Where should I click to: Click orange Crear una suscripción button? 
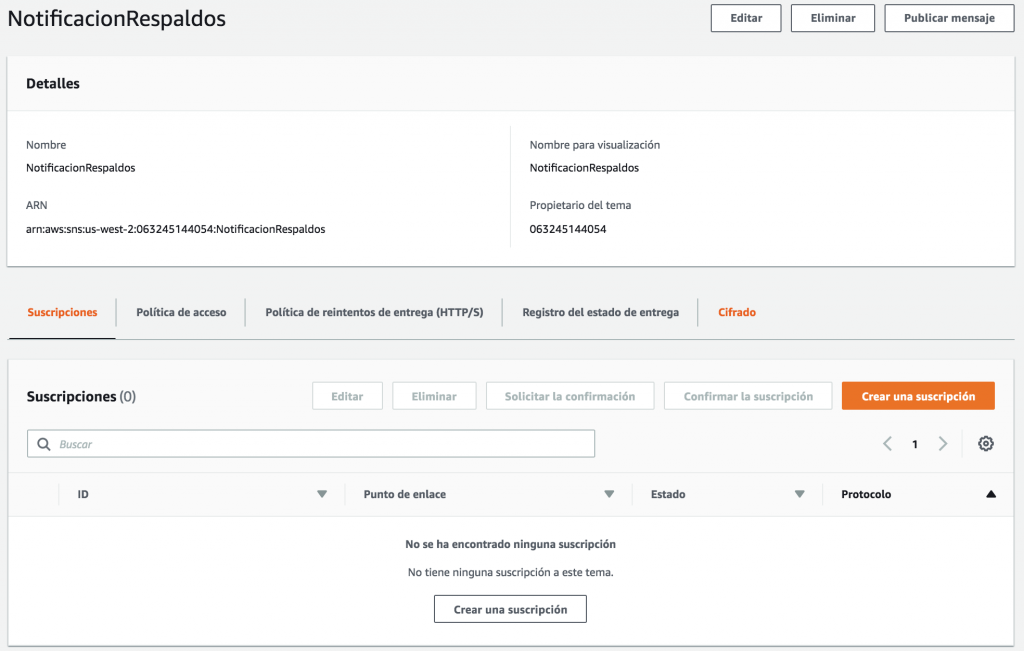(x=918, y=396)
